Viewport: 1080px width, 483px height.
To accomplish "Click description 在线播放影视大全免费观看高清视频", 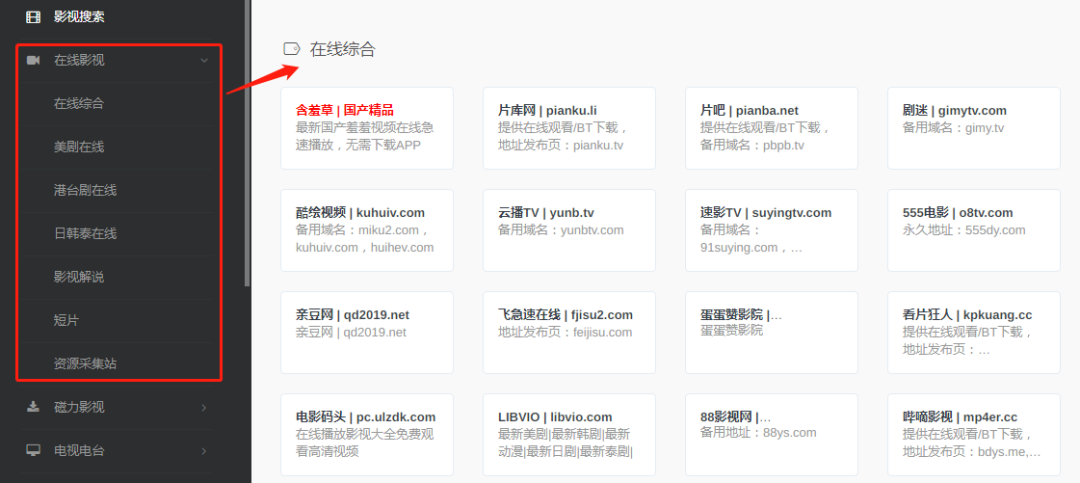I will tap(365, 443).
